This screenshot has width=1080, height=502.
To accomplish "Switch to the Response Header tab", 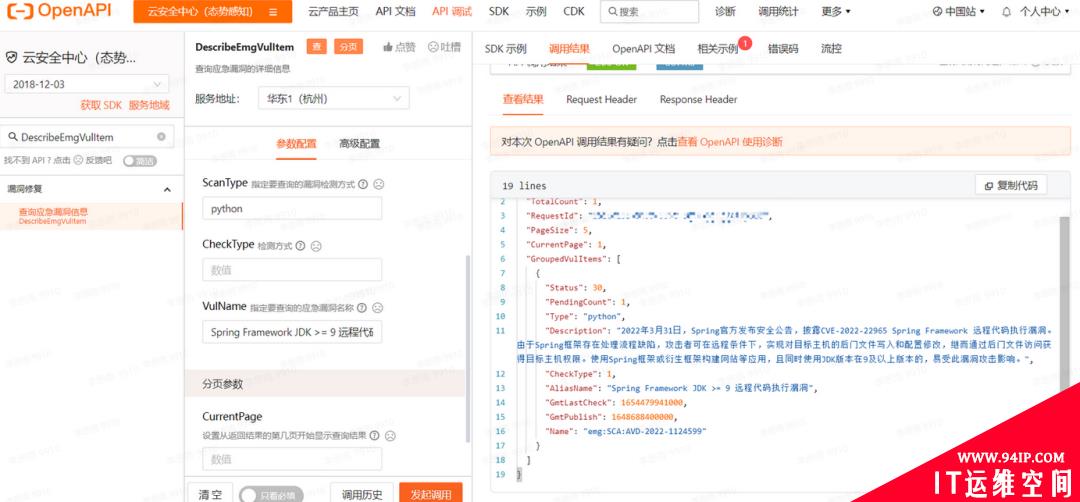I will click(698, 99).
